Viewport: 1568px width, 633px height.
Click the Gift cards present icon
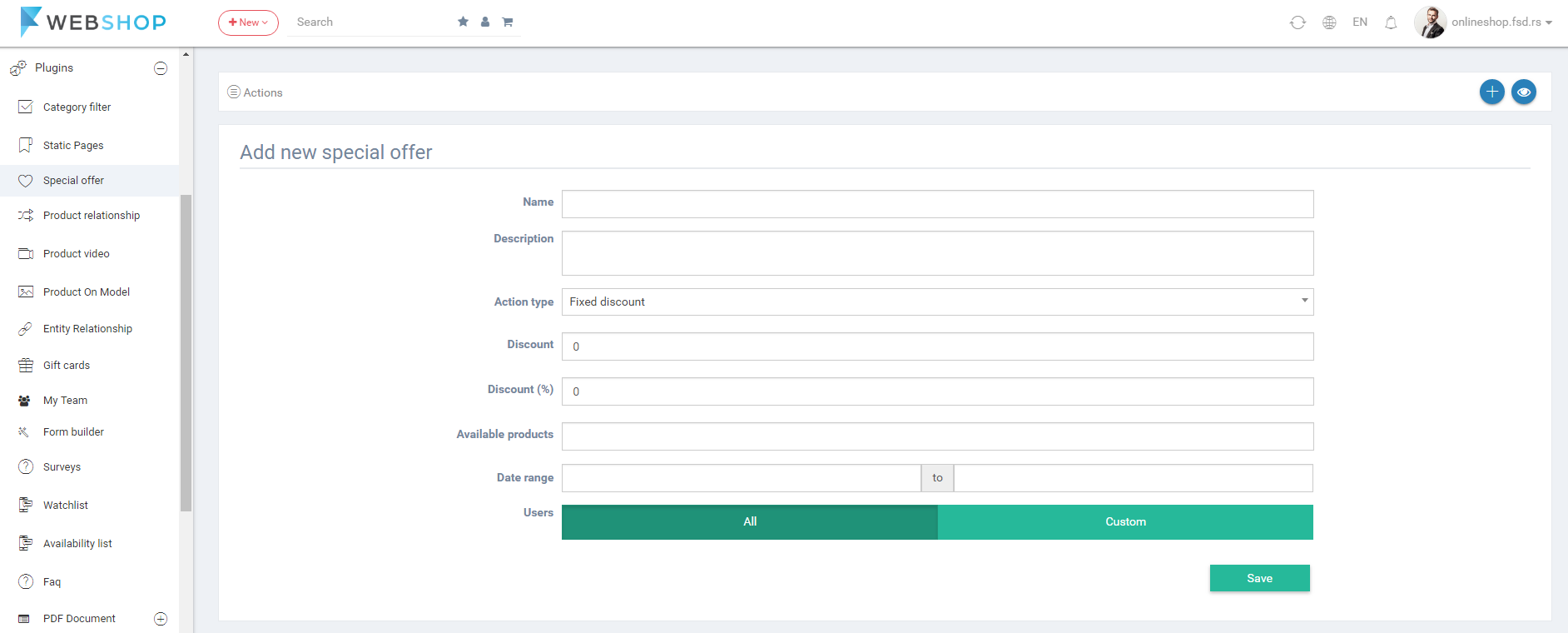(26, 365)
